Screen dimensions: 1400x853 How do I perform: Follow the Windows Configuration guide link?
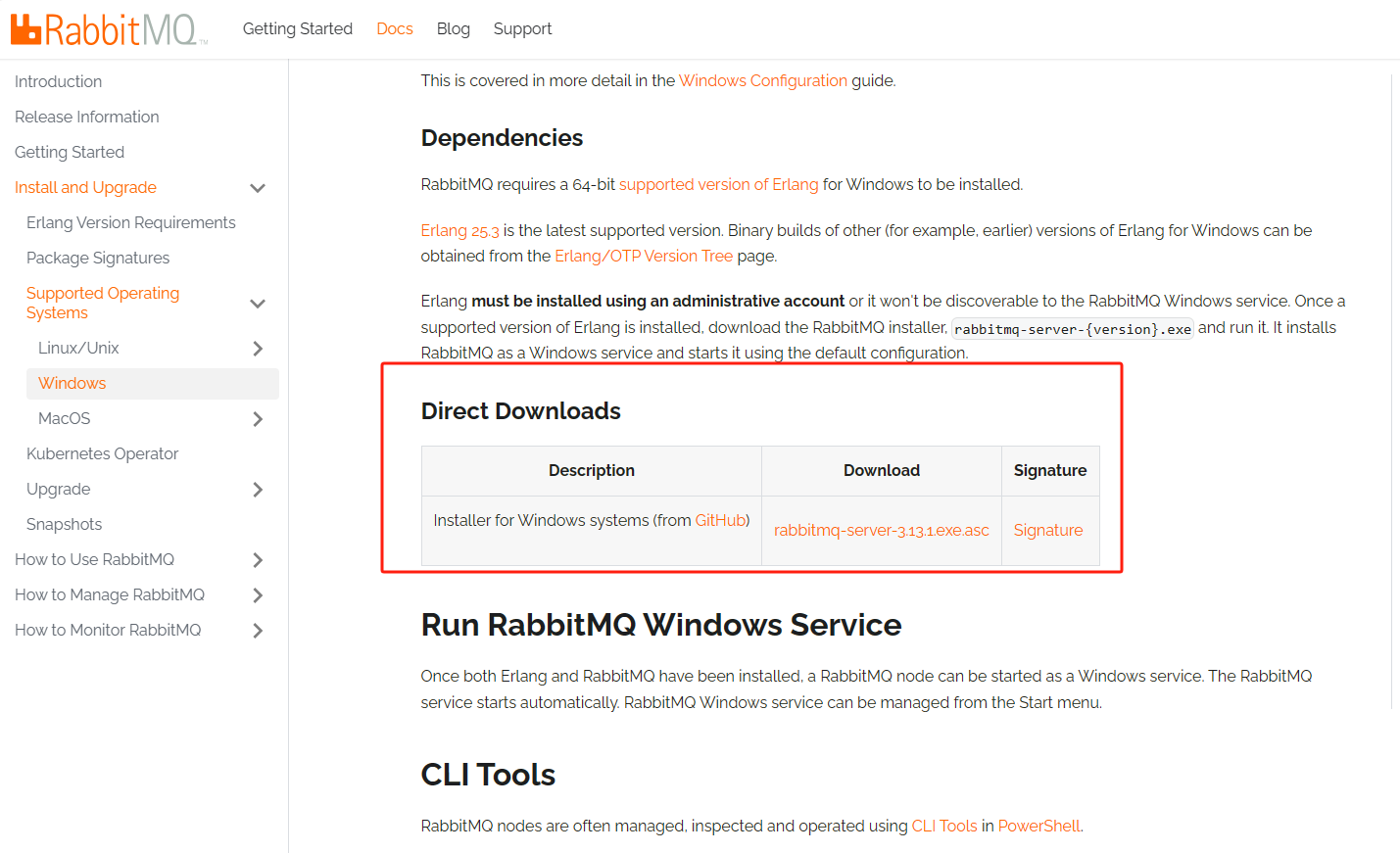click(x=763, y=80)
